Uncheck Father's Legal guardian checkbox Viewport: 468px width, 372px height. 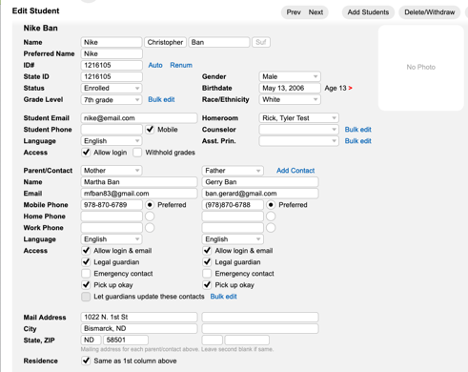(x=207, y=262)
